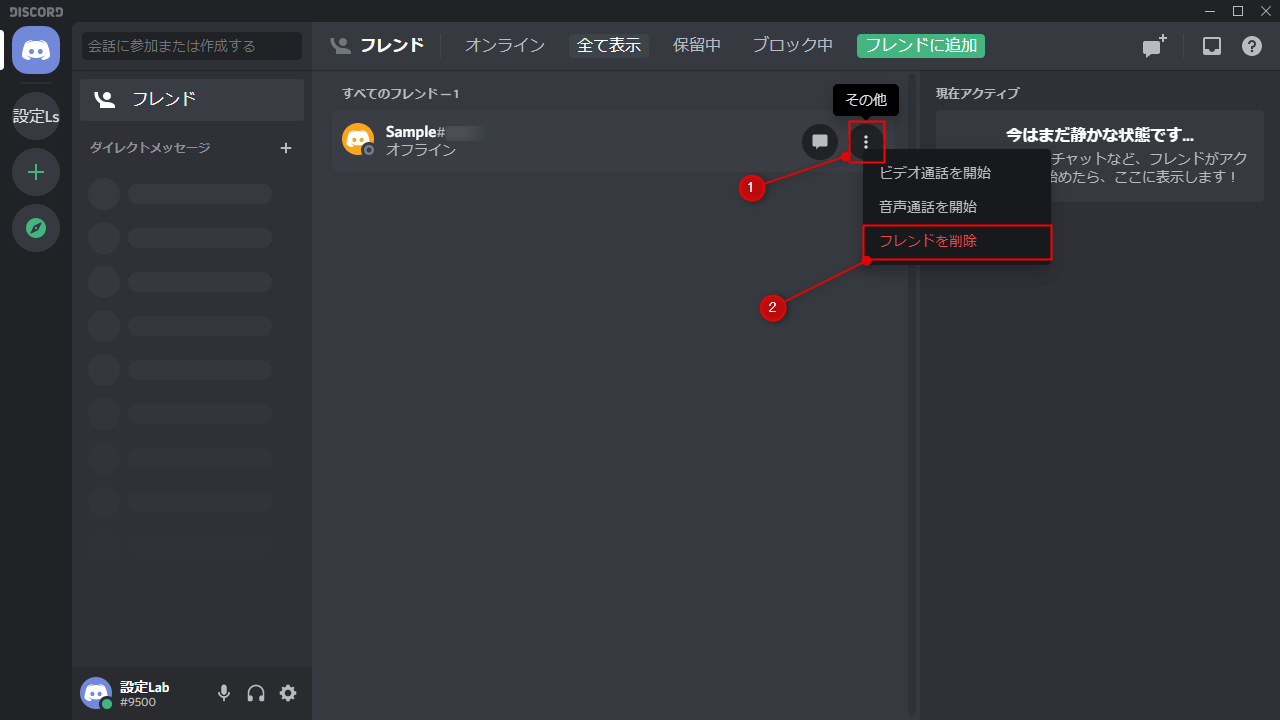Click the 会話に参加または作成する search field
The height and width of the screenshot is (720, 1280).
pyautogui.click(x=192, y=46)
